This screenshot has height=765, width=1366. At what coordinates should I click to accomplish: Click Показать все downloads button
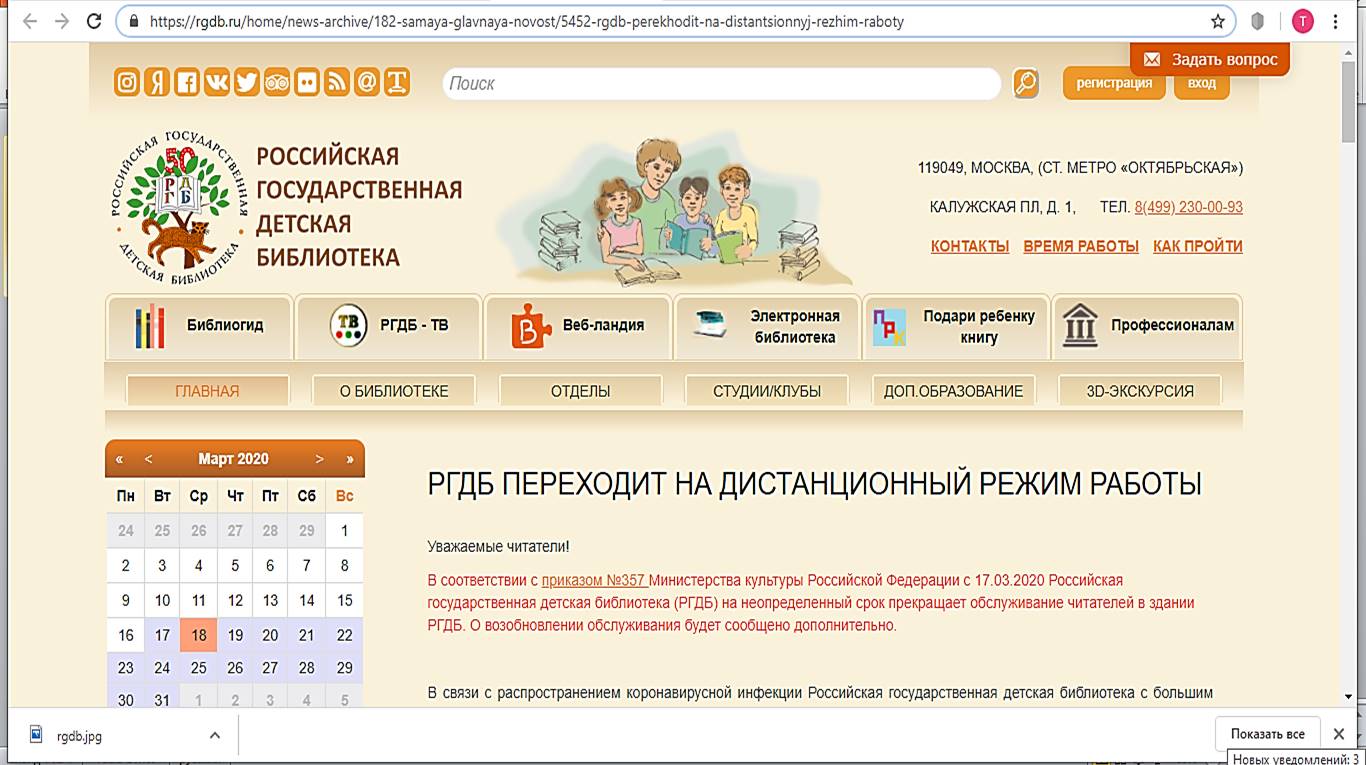[x=1268, y=734]
